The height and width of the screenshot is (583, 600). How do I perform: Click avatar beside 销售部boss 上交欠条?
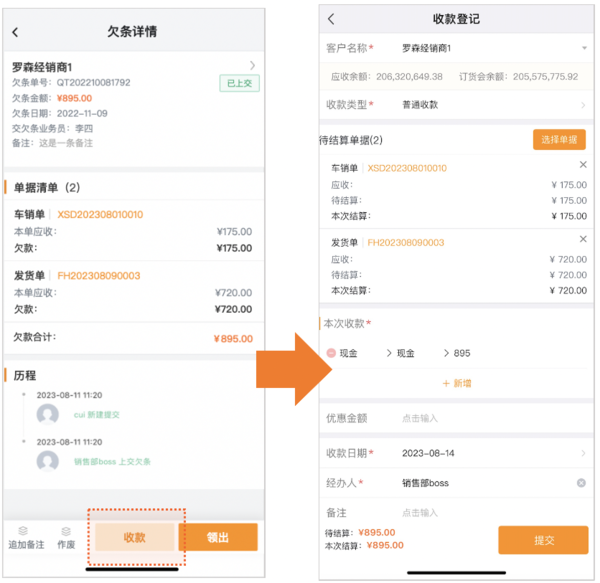47,461
